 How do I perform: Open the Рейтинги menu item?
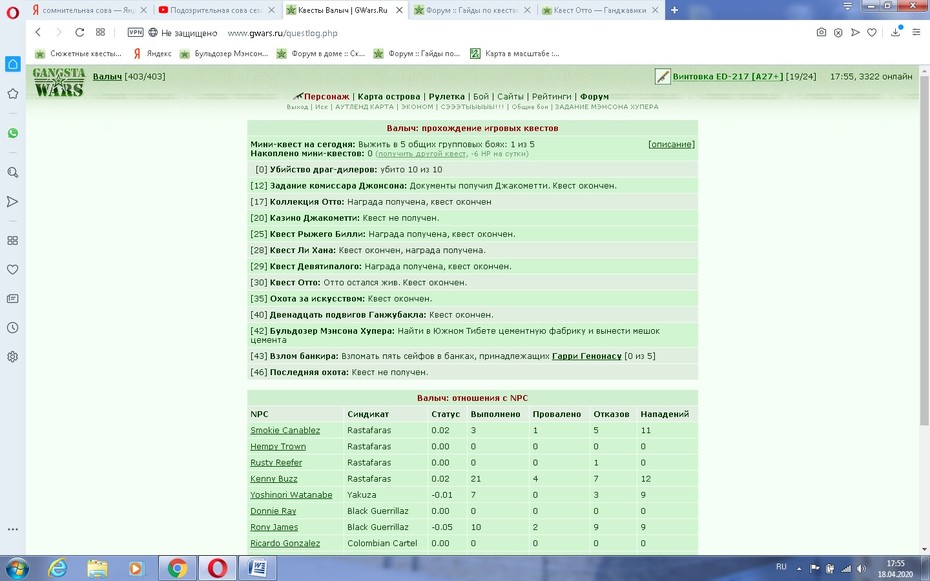coord(552,97)
